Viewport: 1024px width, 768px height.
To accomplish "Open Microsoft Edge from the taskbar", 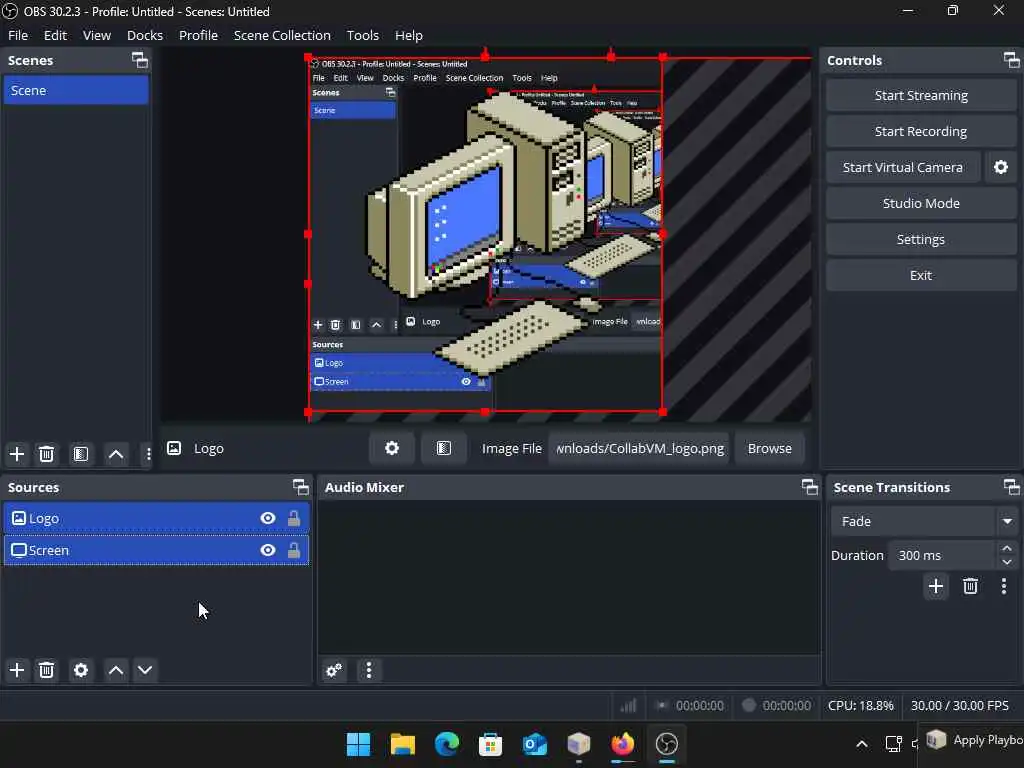I will (447, 744).
